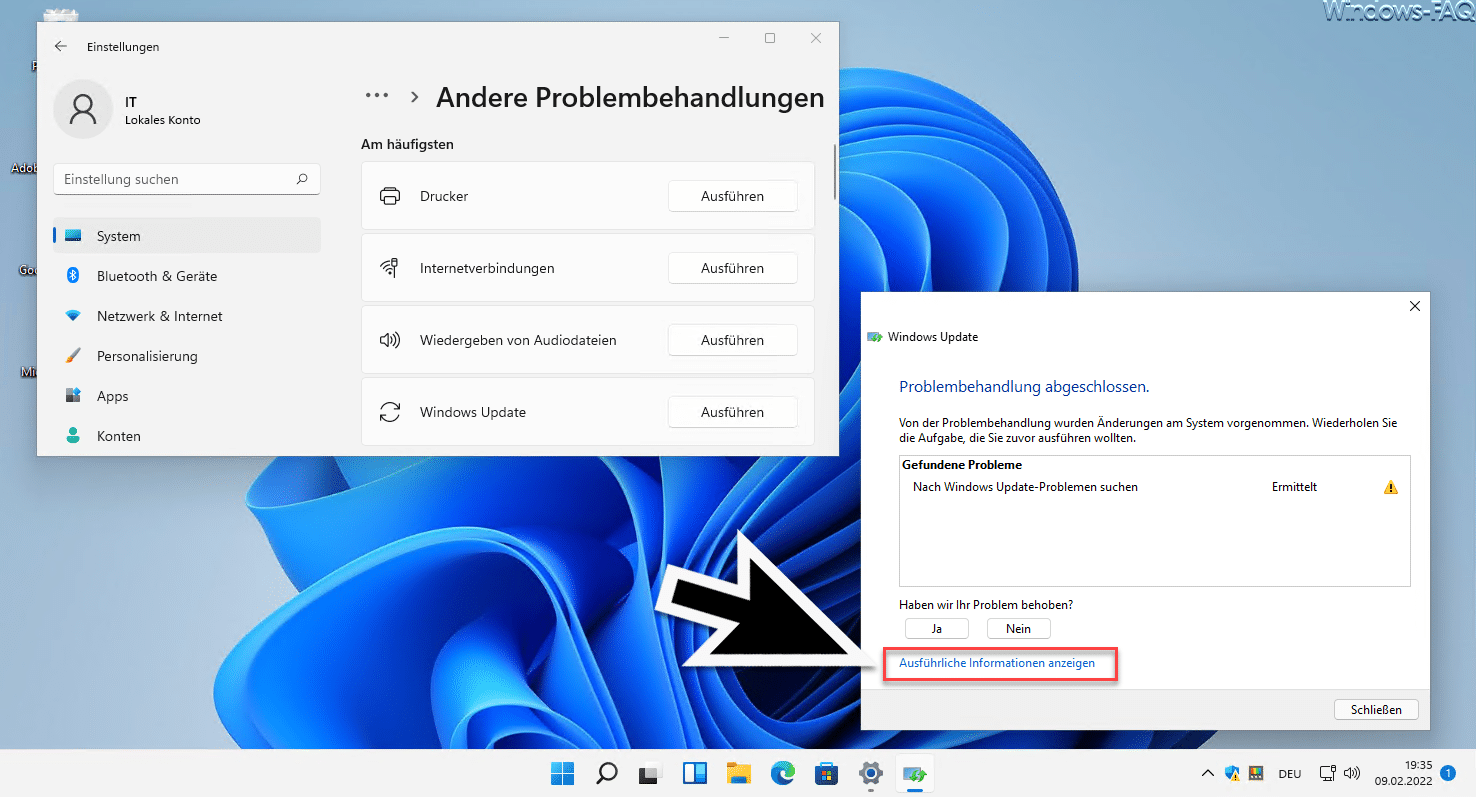Show hidden system tray icons
Screen dimensions: 1476x797
[x=1208, y=773]
